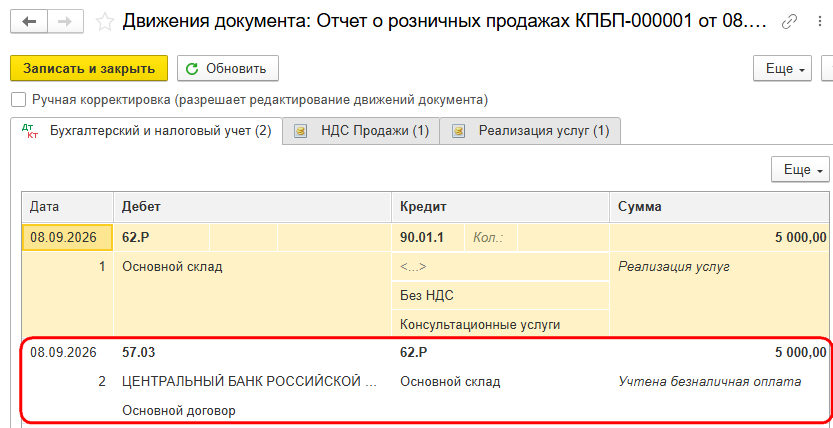Click coin stack icon on Реализация услуг tab
833x428 pixels.
pos(458,131)
